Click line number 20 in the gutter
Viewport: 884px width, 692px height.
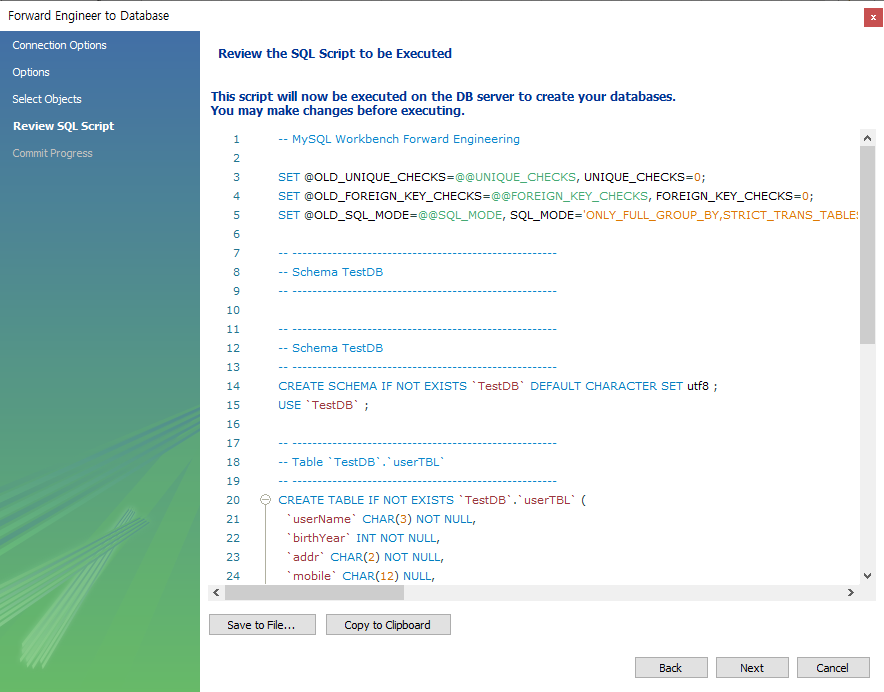pos(233,500)
